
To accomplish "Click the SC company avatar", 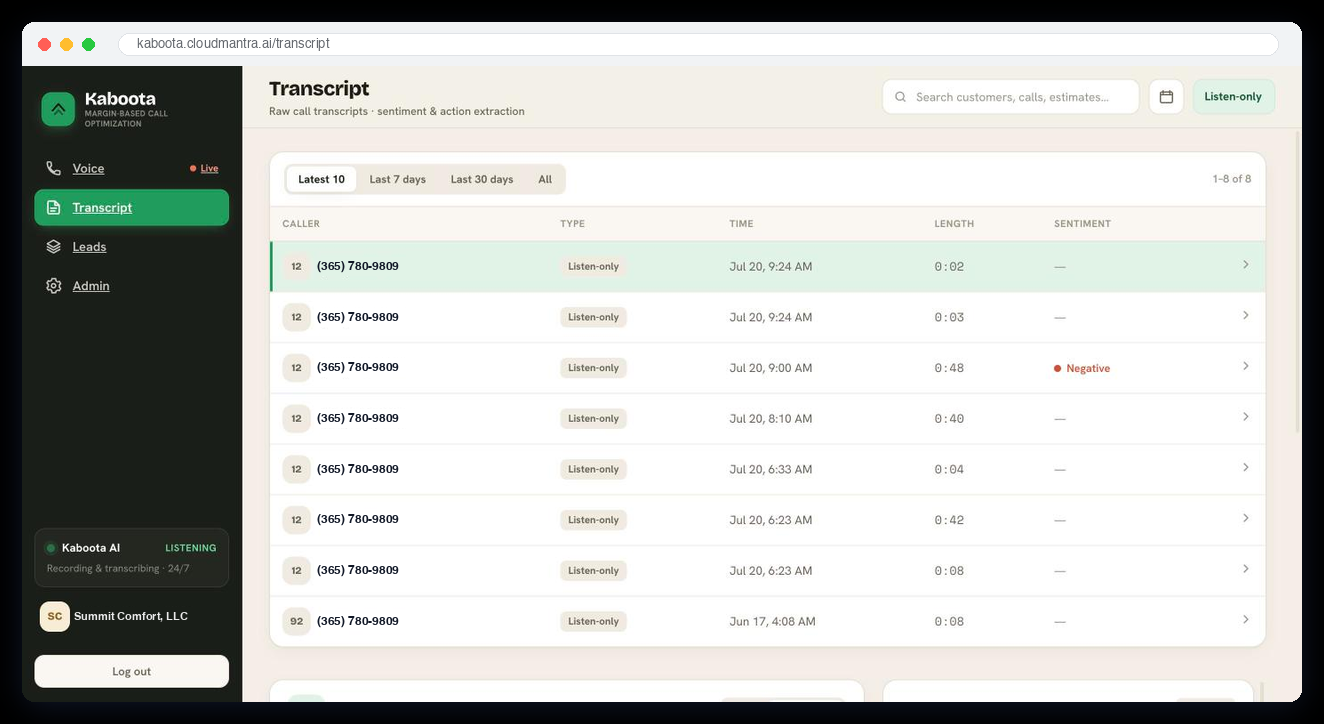I will click(54, 616).
